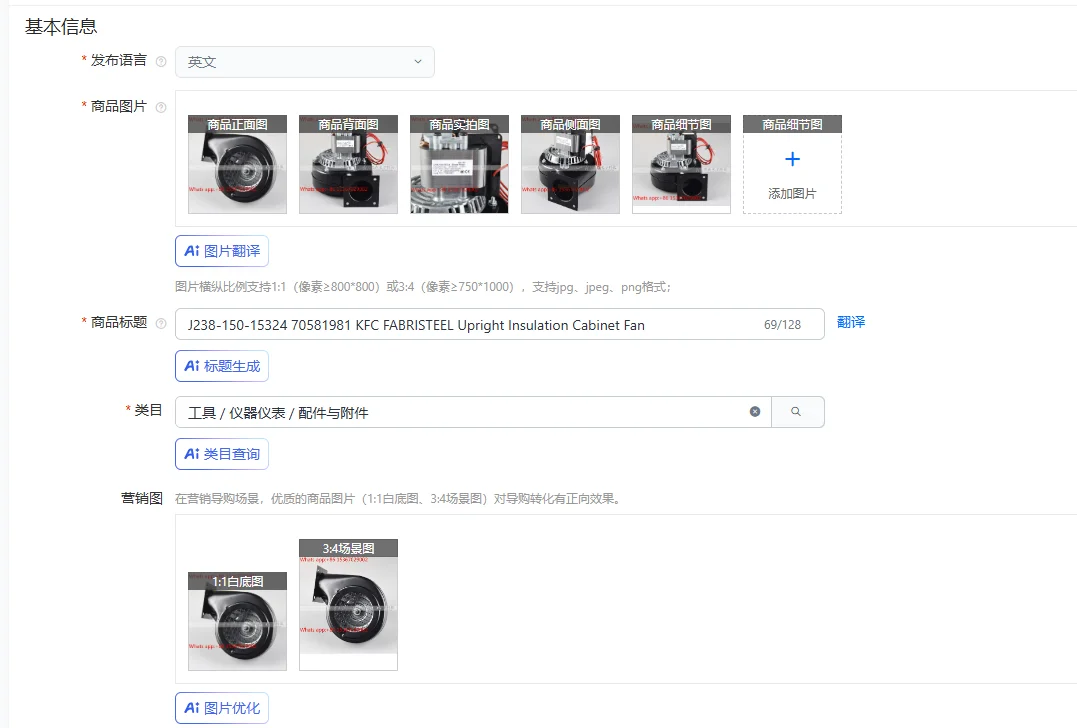Click the 翻译 link next to the title
1077x728 pixels.
(x=851, y=322)
